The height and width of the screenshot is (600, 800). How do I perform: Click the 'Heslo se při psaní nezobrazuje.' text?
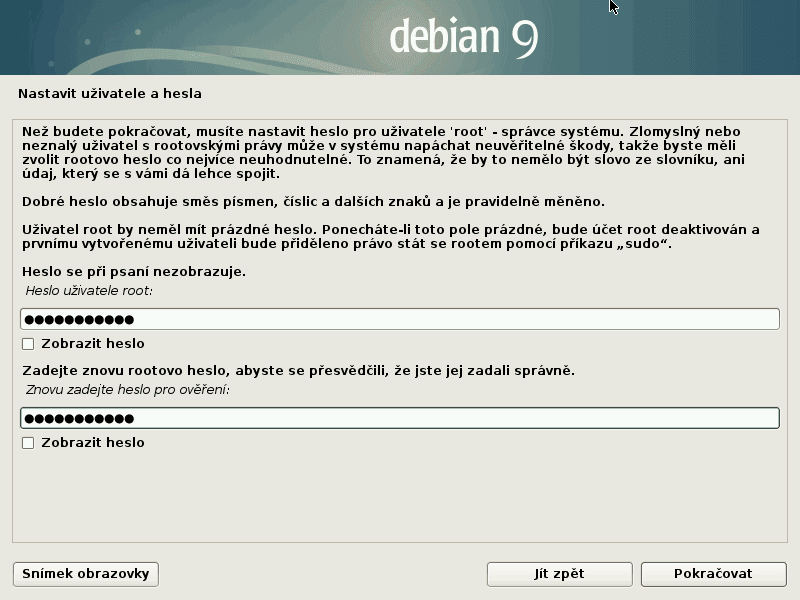(134, 271)
